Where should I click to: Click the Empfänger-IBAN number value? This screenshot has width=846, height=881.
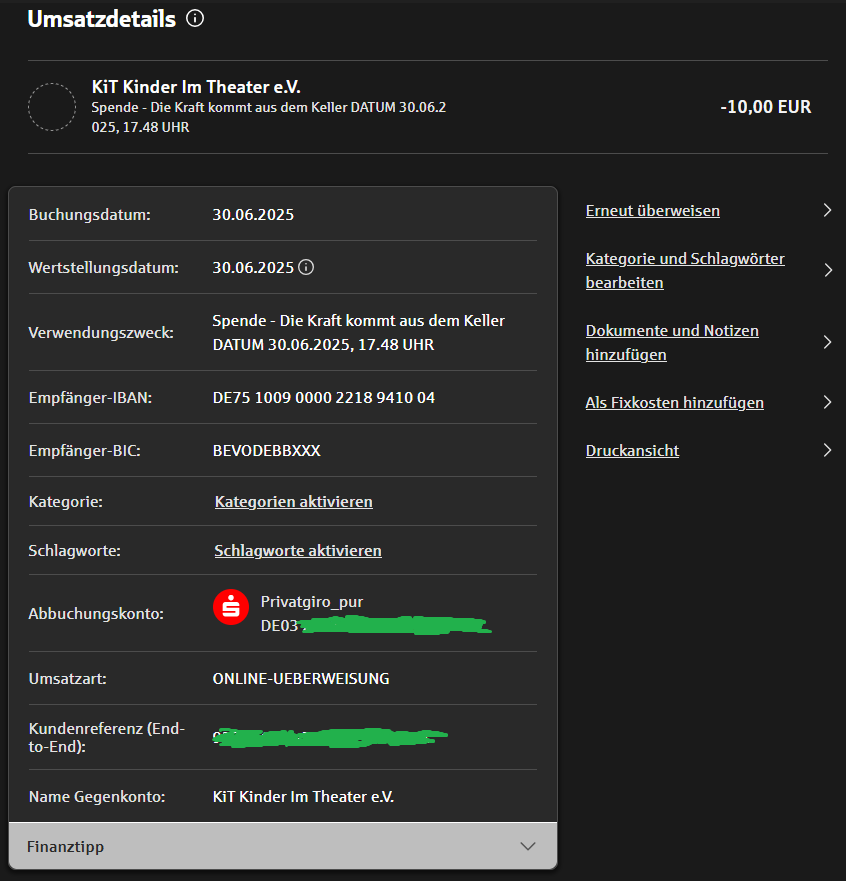323,398
